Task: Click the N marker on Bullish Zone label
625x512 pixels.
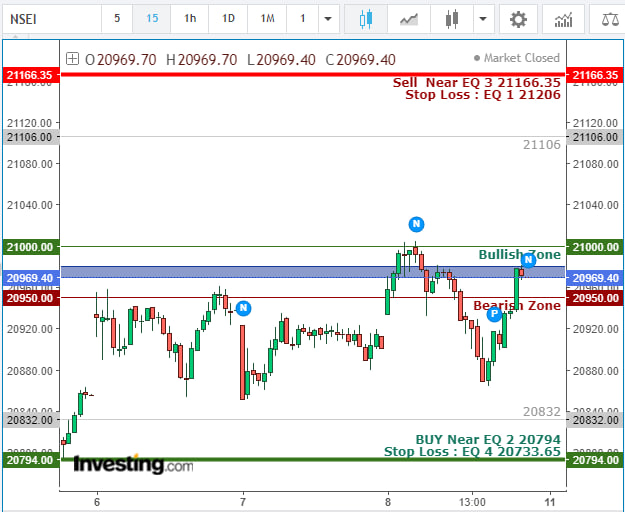Action: point(528,260)
